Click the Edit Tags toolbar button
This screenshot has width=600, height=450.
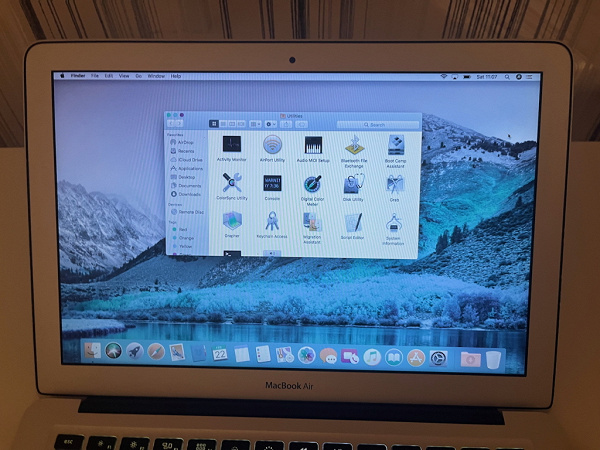click(x=302, y=124)
